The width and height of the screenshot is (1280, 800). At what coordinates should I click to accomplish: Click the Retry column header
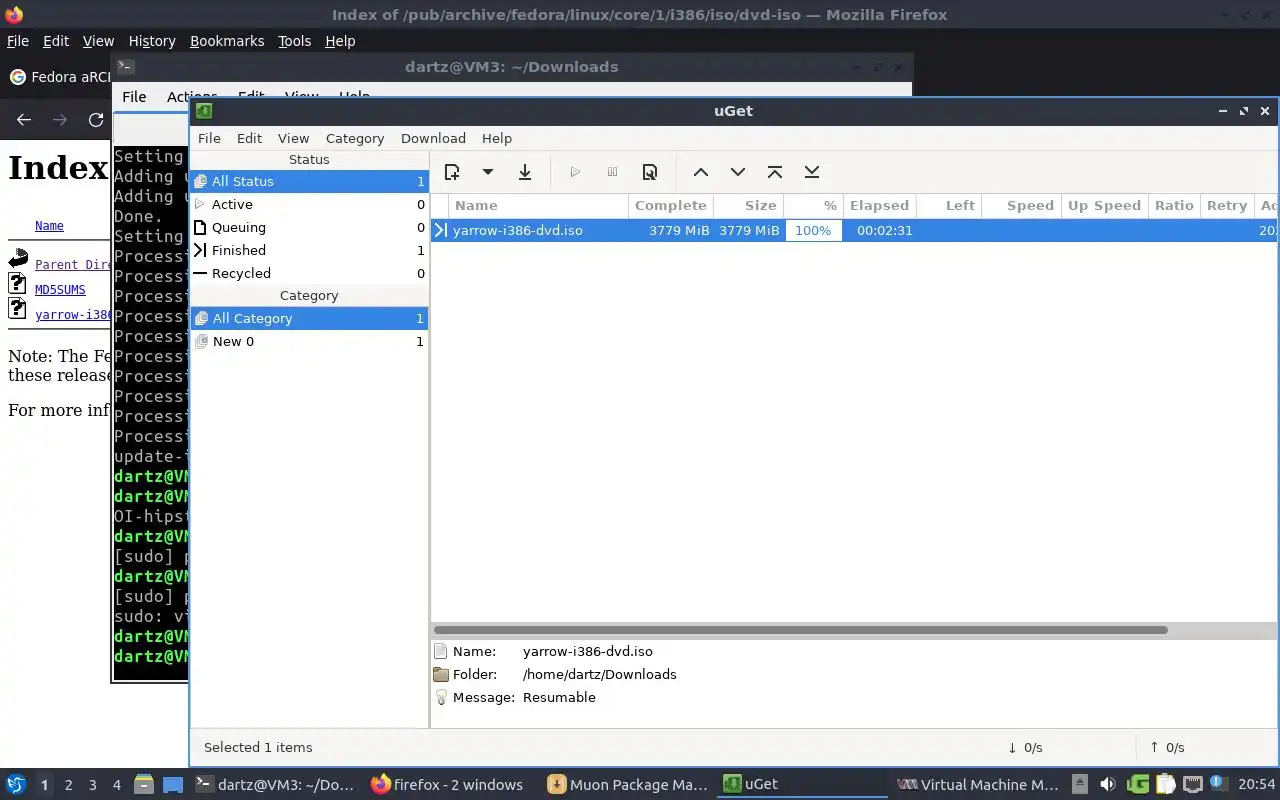point(1226,205)
